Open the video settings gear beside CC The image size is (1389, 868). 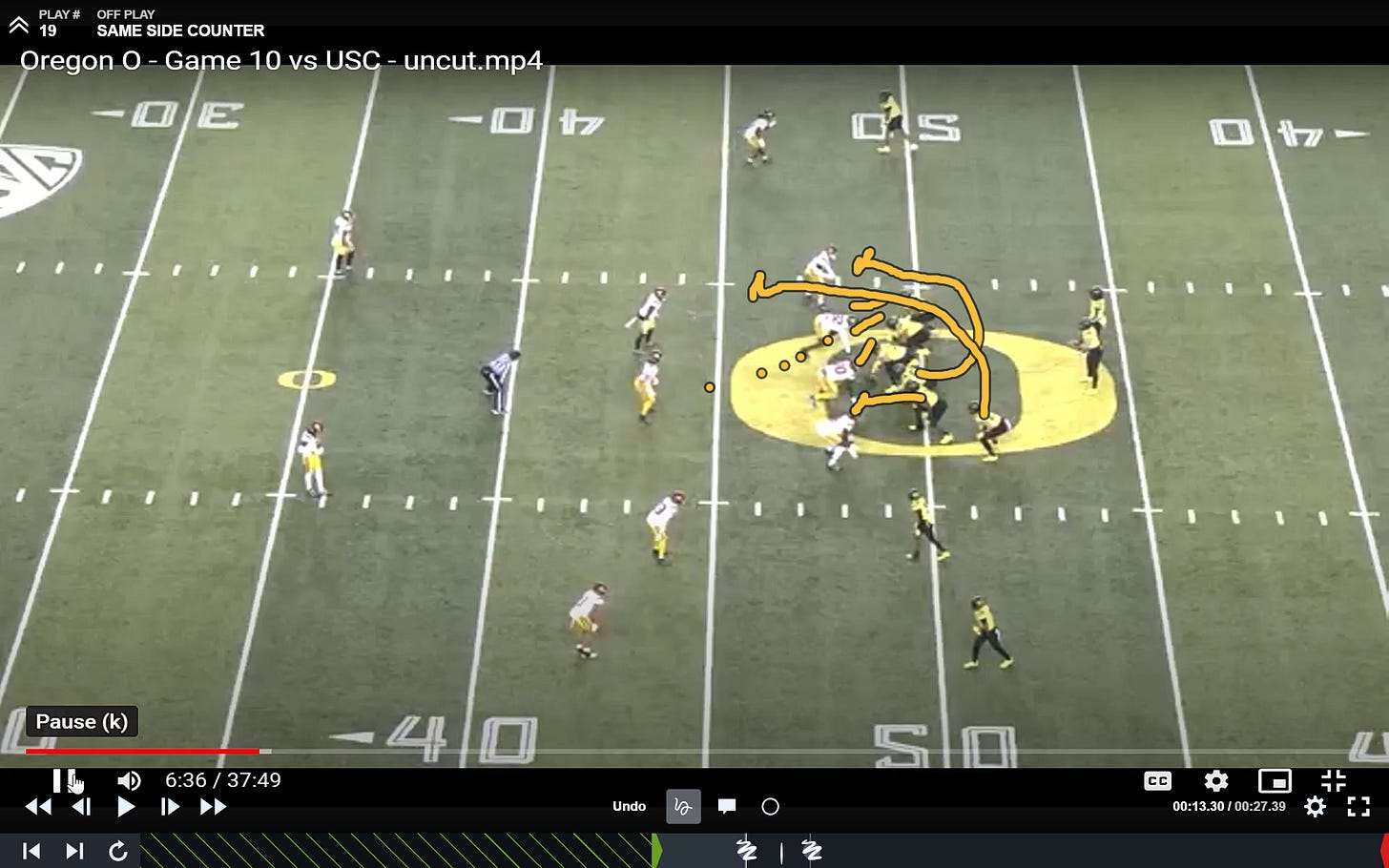(1216, 781)
